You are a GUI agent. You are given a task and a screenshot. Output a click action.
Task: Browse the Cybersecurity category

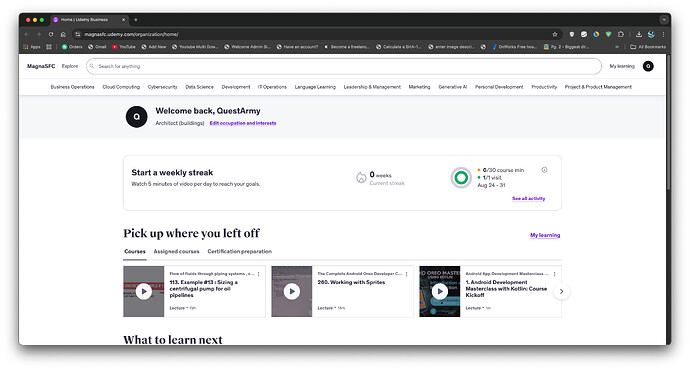tap(162, 87)
